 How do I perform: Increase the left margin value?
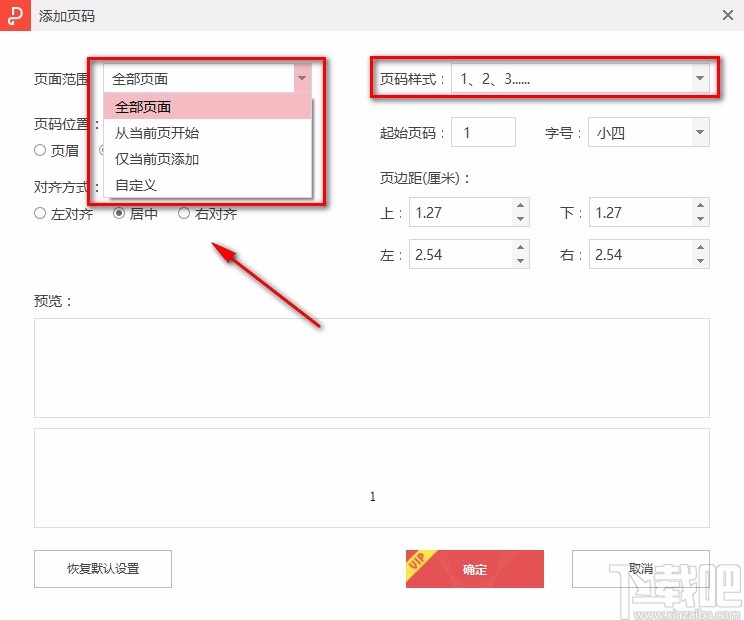[520, 248]
